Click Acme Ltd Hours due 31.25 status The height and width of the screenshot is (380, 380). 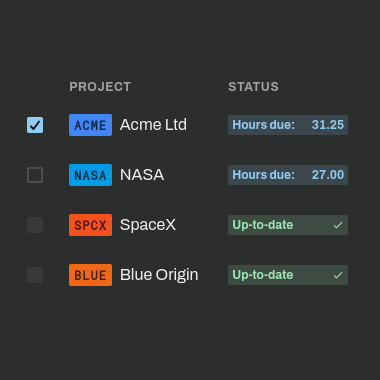coord(288,125)
